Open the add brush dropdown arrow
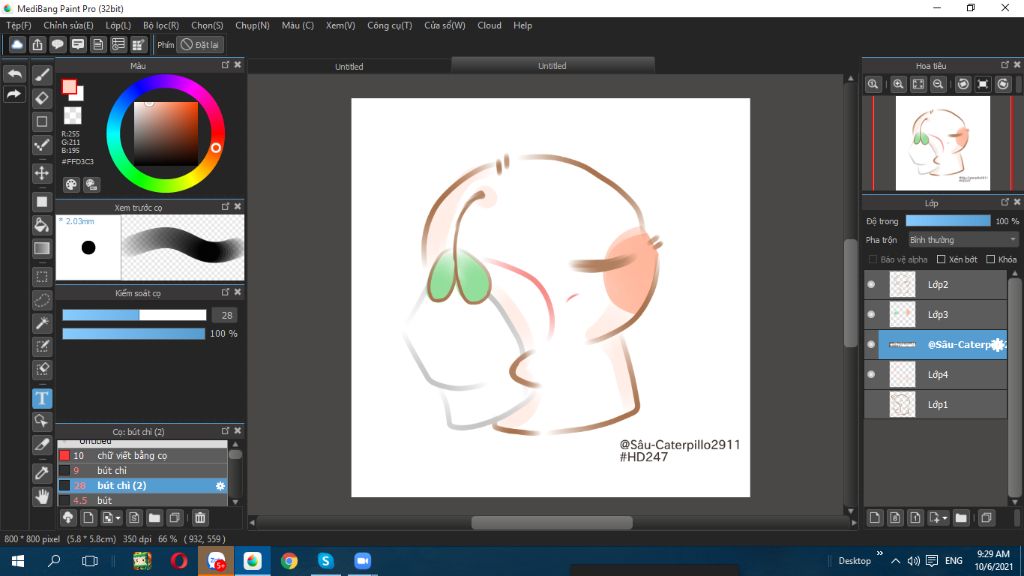 click(118, 519)
